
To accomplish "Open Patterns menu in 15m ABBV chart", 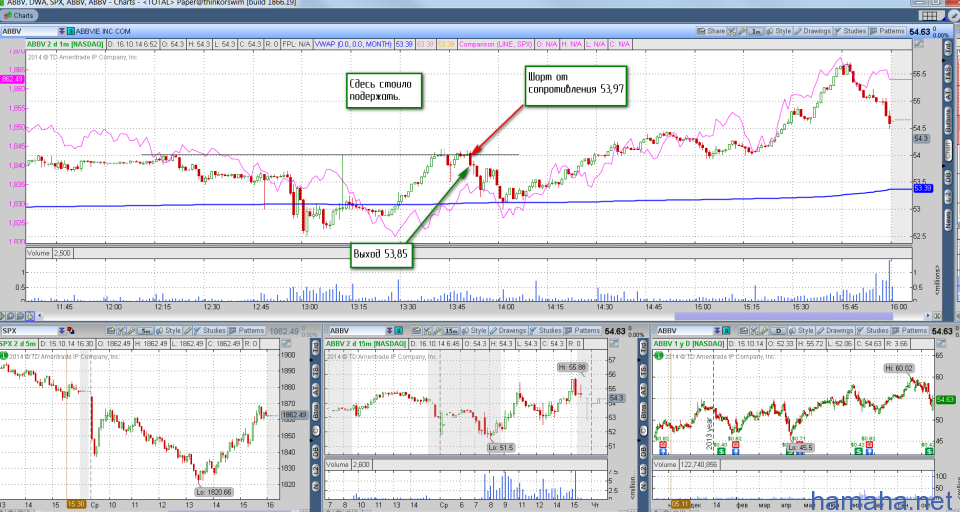I will 583,331.
